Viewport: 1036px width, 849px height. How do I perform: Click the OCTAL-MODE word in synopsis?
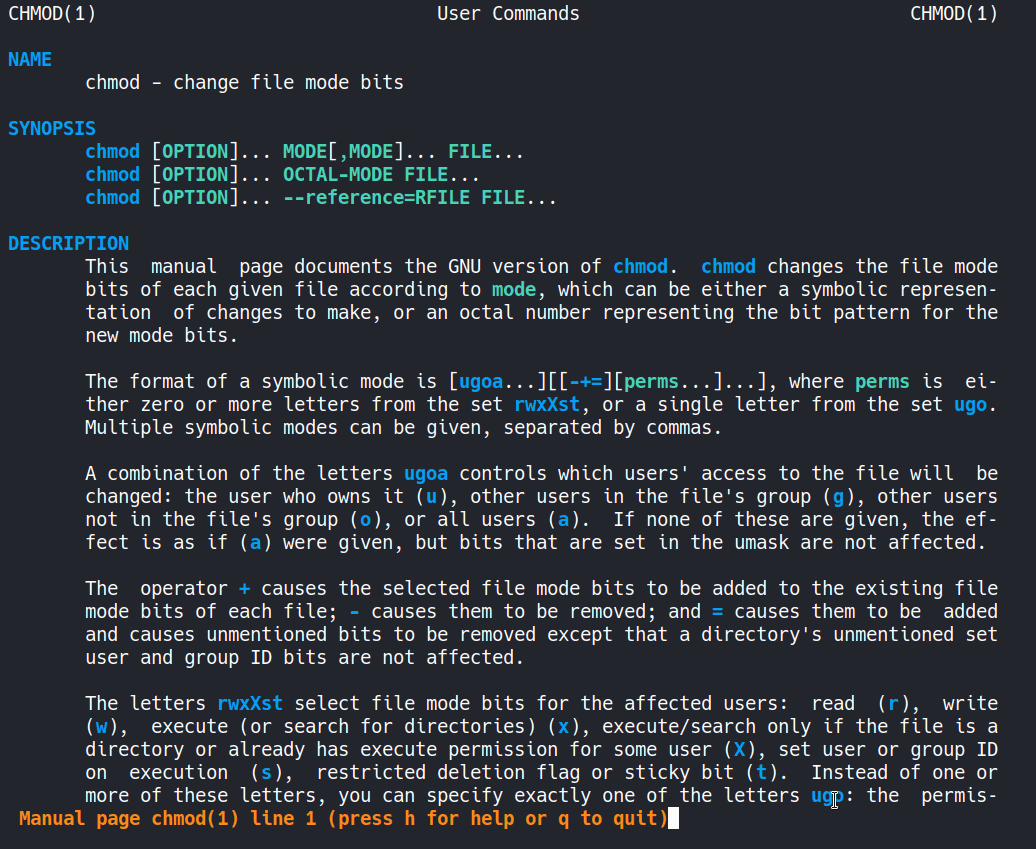click(x=338, y=174)
